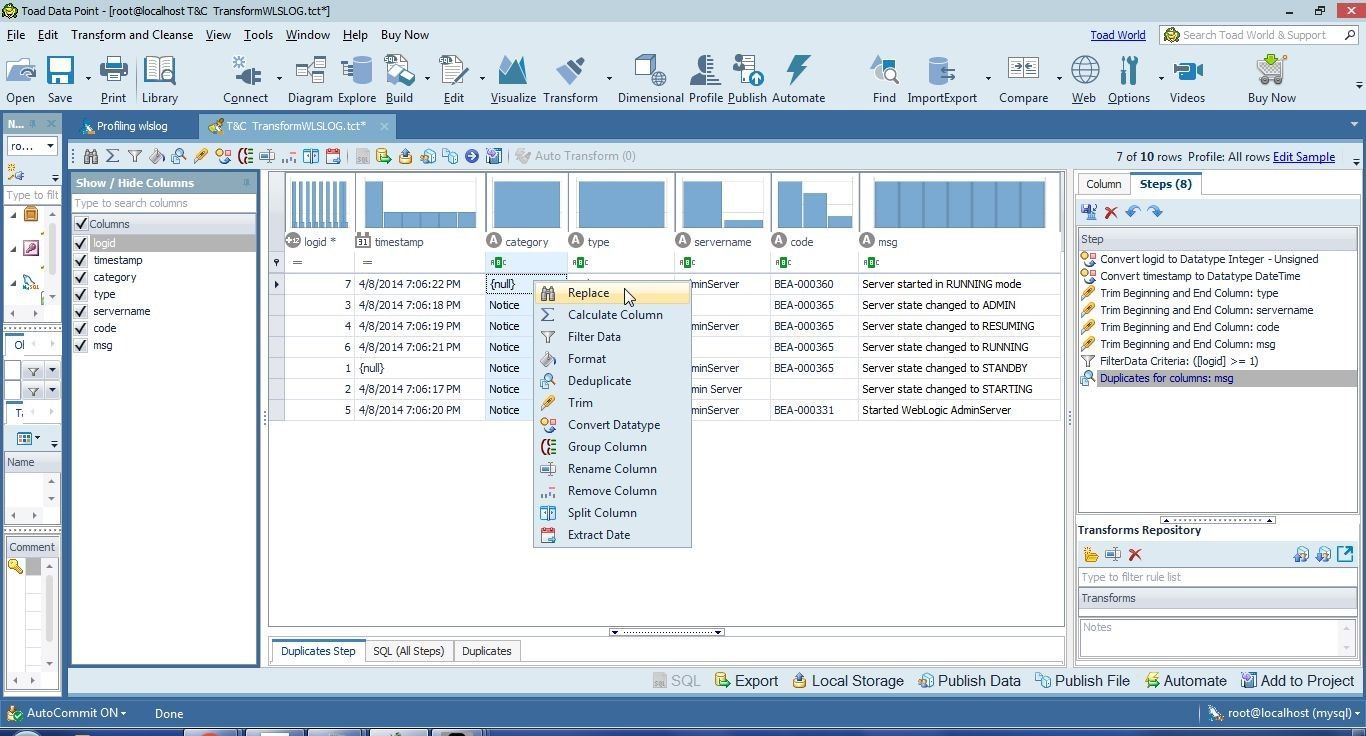Click the Profile toolbar icon

click(705, 79)
